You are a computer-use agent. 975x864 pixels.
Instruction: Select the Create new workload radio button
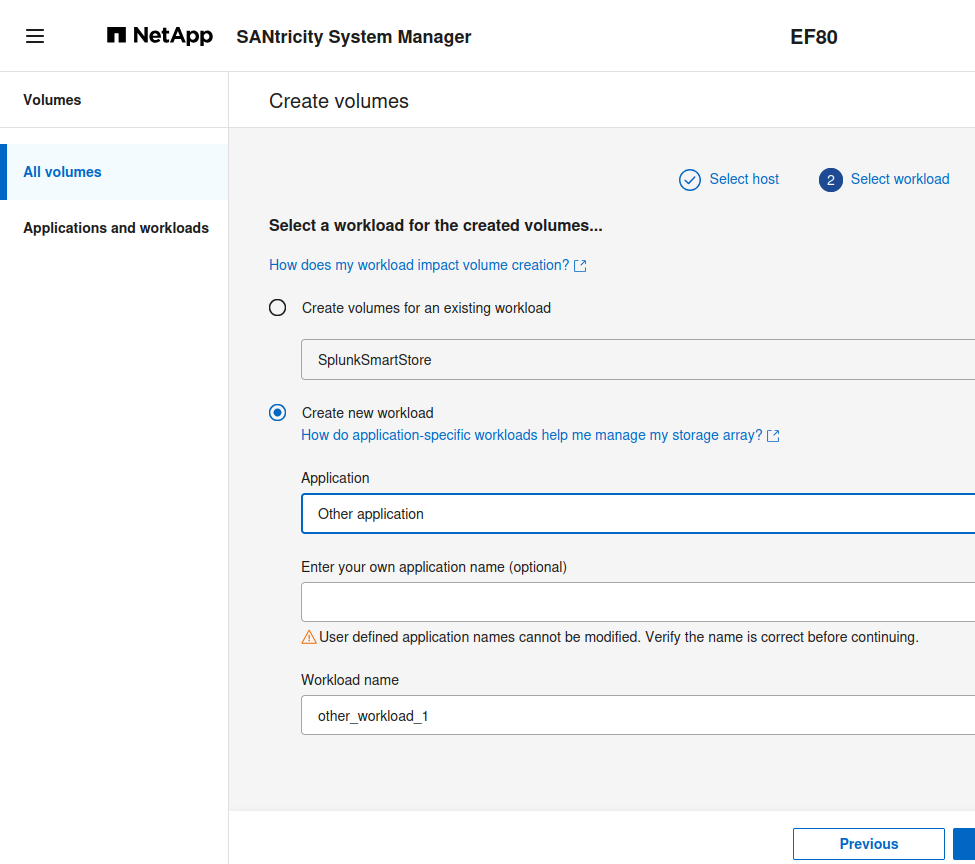[277, 412]
